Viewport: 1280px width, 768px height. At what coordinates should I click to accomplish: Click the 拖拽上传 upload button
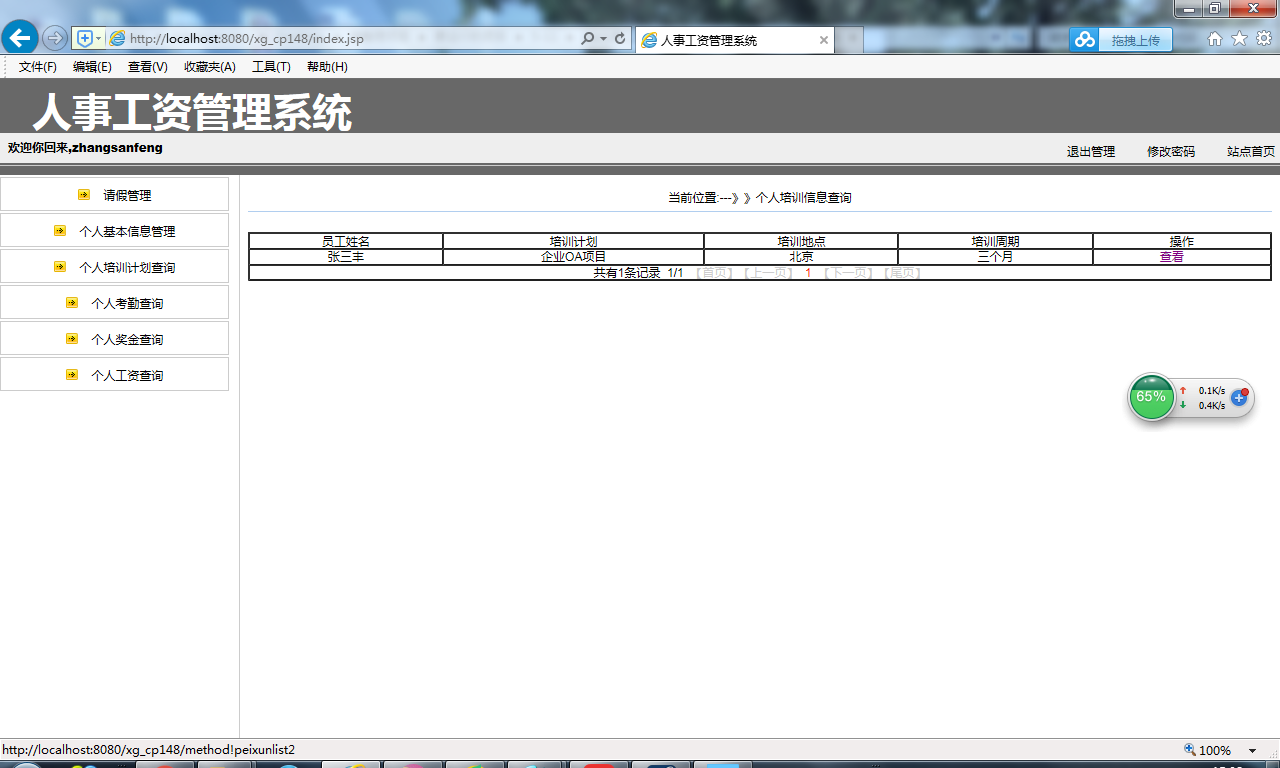tap(1135, 40)
